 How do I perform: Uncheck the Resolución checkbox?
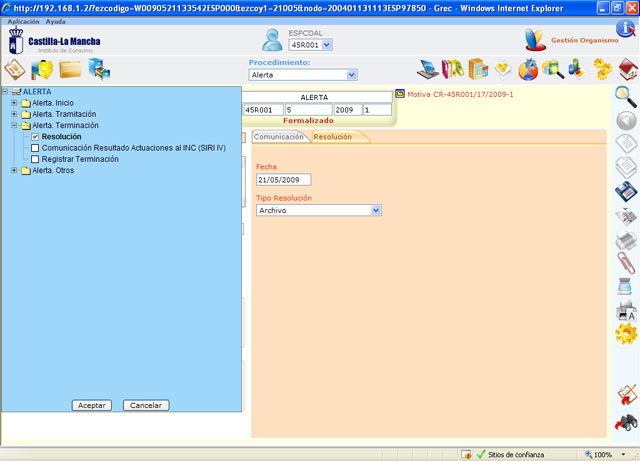click(35, 137)
